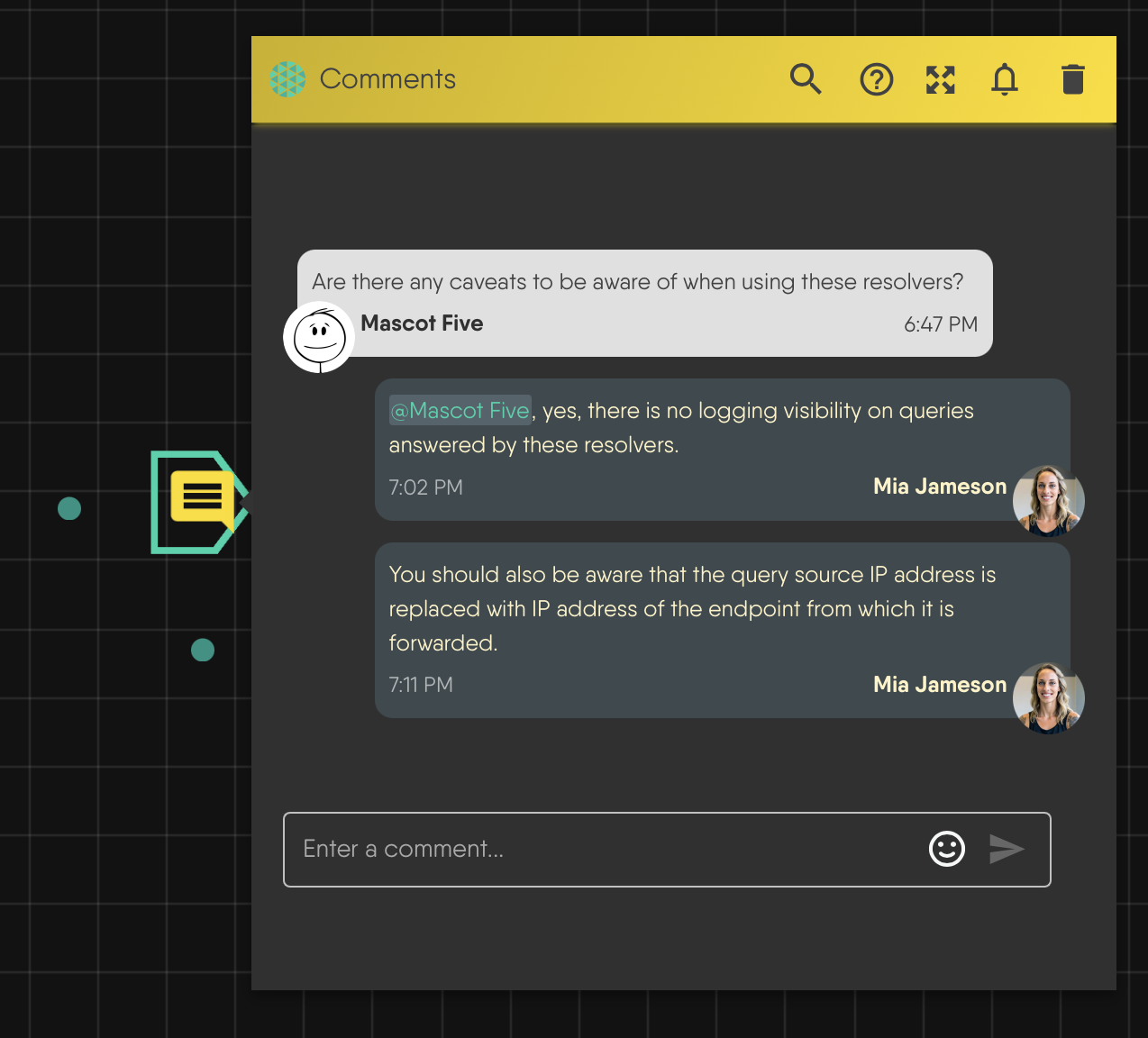Select the yellow comment marker on the canvas
1148x1038 pixels.
[x=200, y=502]
